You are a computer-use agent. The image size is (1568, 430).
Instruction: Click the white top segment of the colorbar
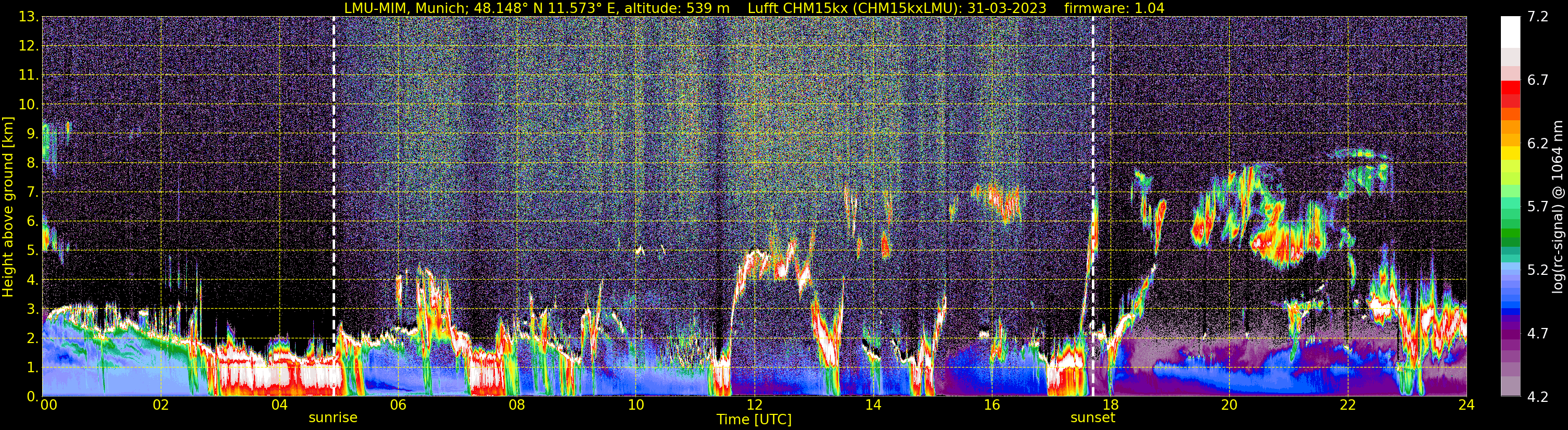click(x=1510, y=32)
